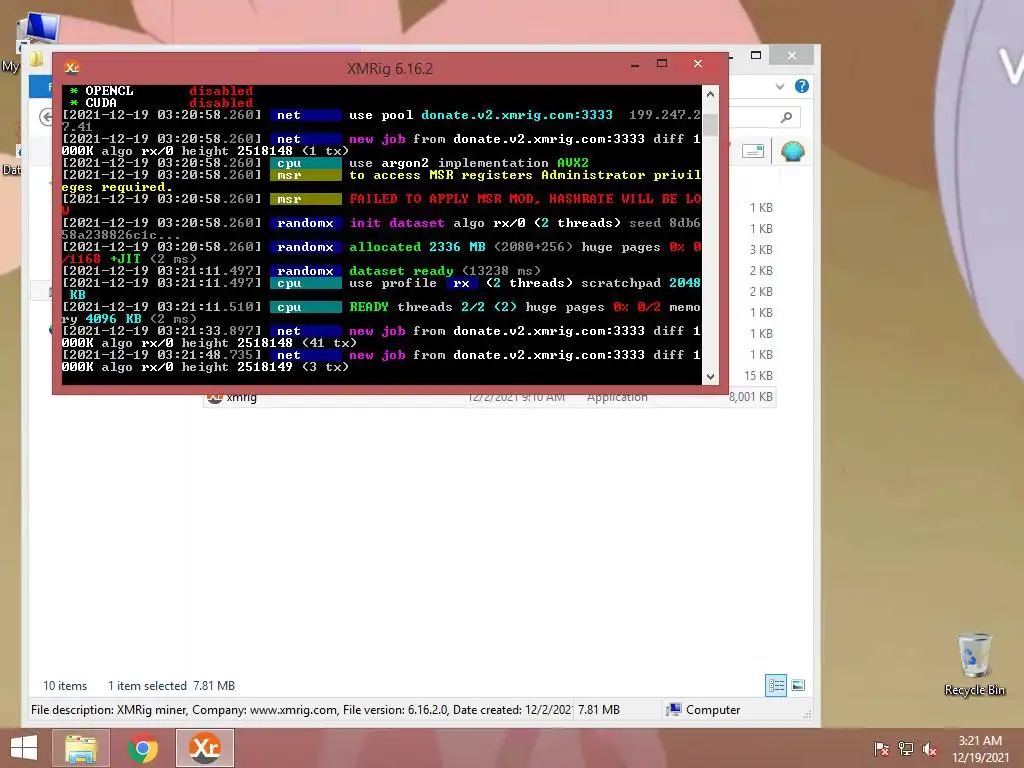Click the taskbar clock showing 3:21 AM

(x=980, y=749)
